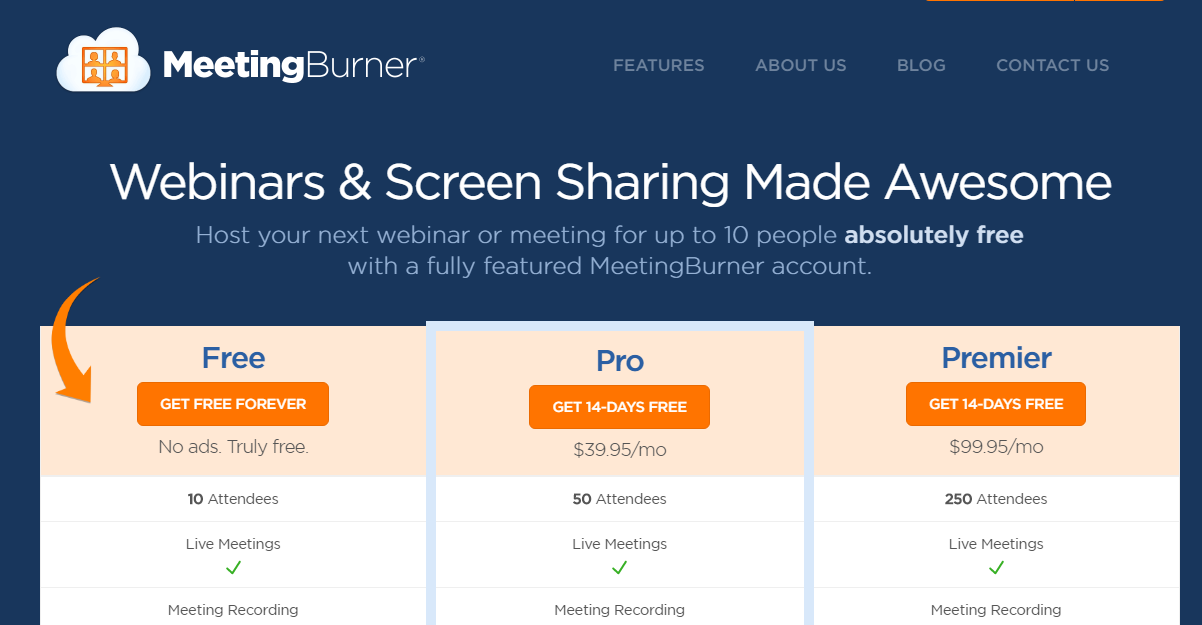Click the MeetingBurner cloud logo icon
1202x625 pixels.
point(104,62)
